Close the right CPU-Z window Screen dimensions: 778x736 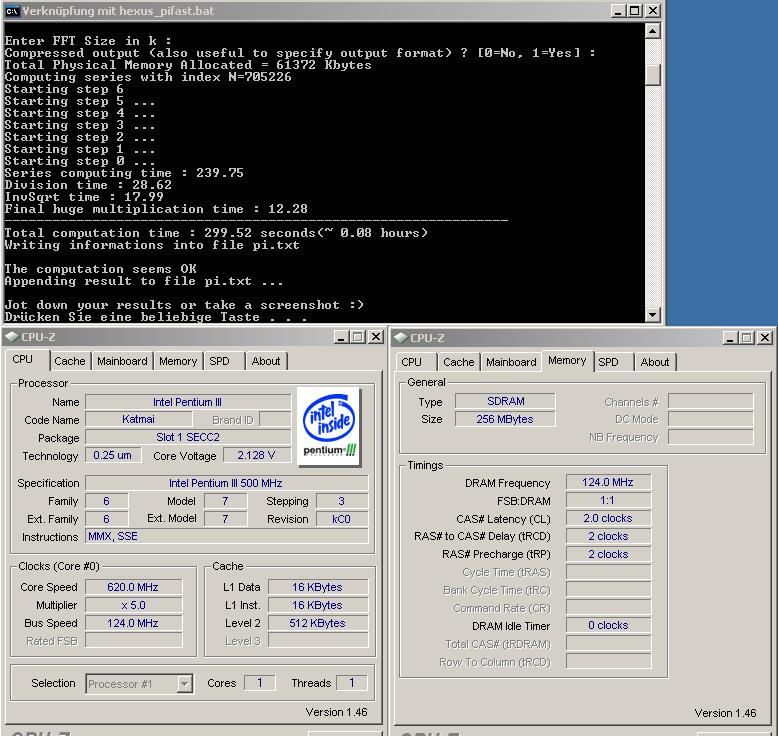[x=765, y=338]
